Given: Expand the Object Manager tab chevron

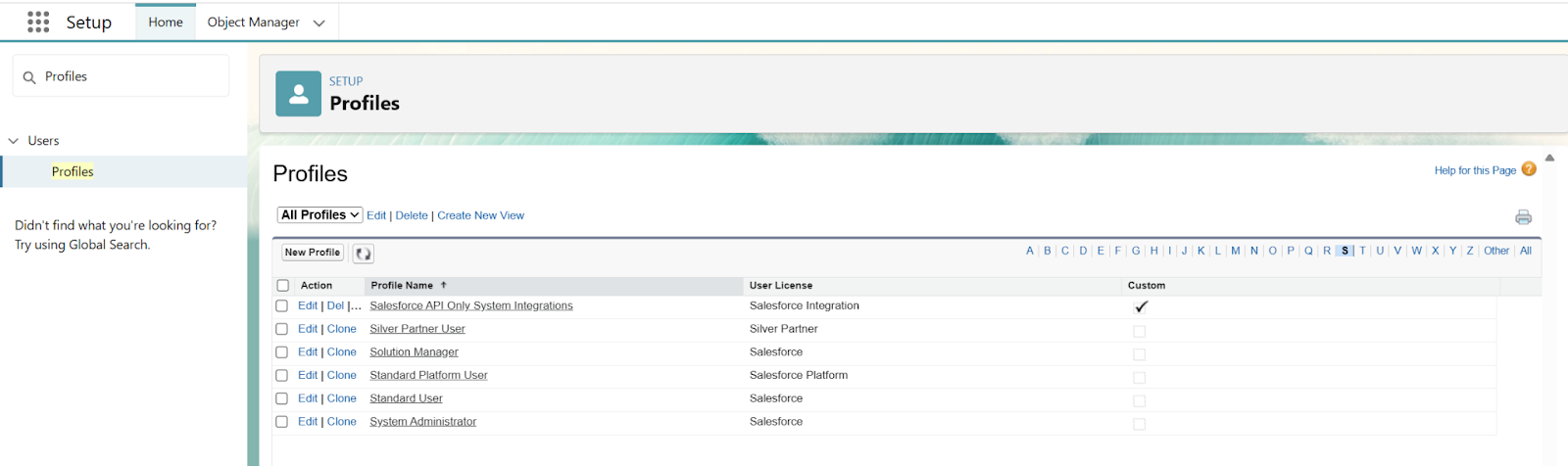Looking at the screenshot, I should coord(318,23).
